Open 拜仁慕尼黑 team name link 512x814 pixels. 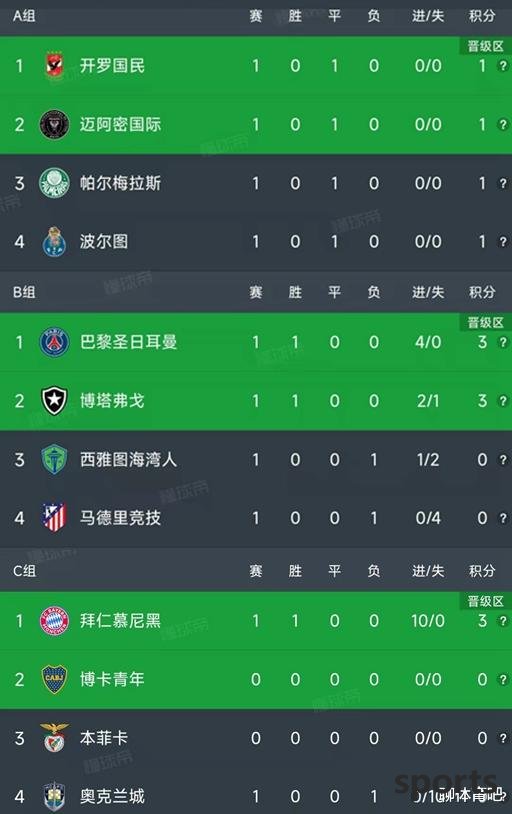click(x=120, y=620)
